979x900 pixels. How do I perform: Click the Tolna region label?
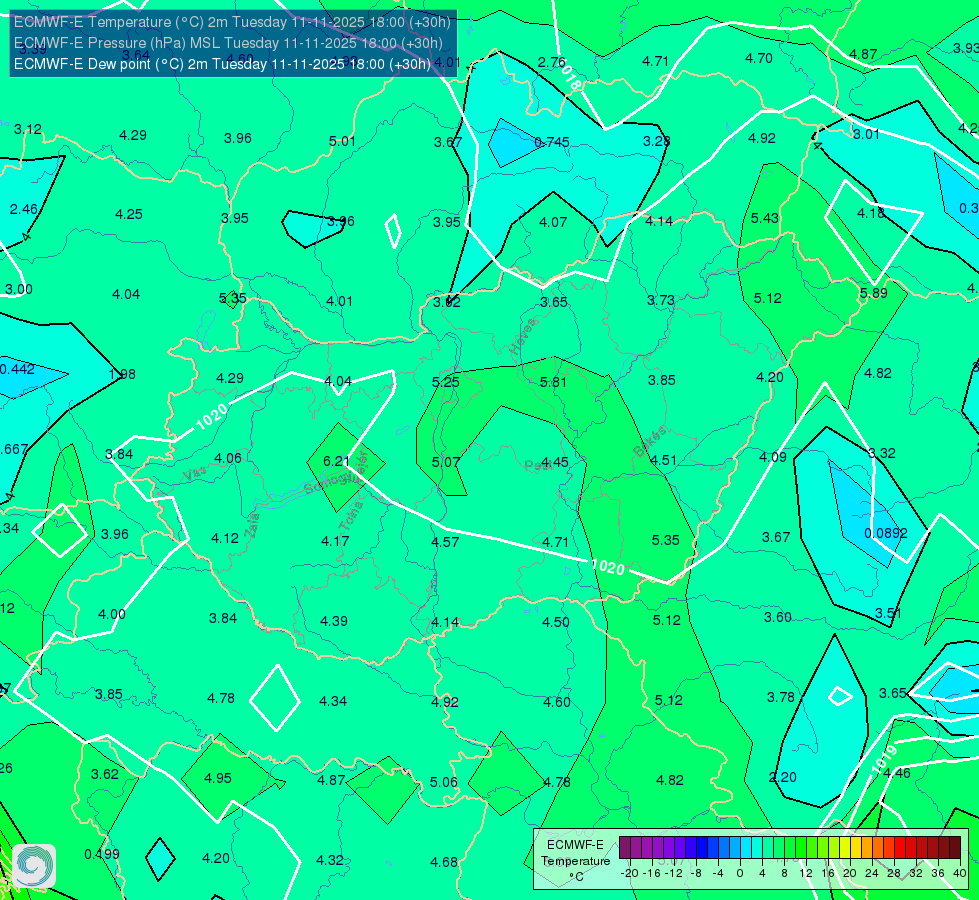tap(352, 515)
